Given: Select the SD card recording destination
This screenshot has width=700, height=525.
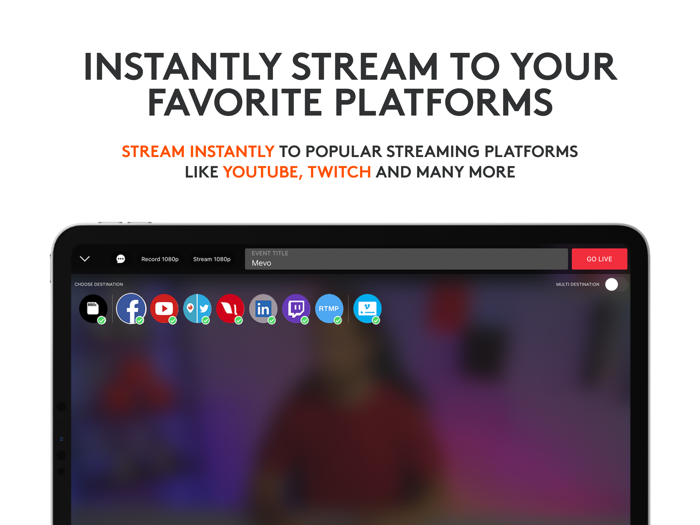Looking at the screenshot, I should pos(93,308).
